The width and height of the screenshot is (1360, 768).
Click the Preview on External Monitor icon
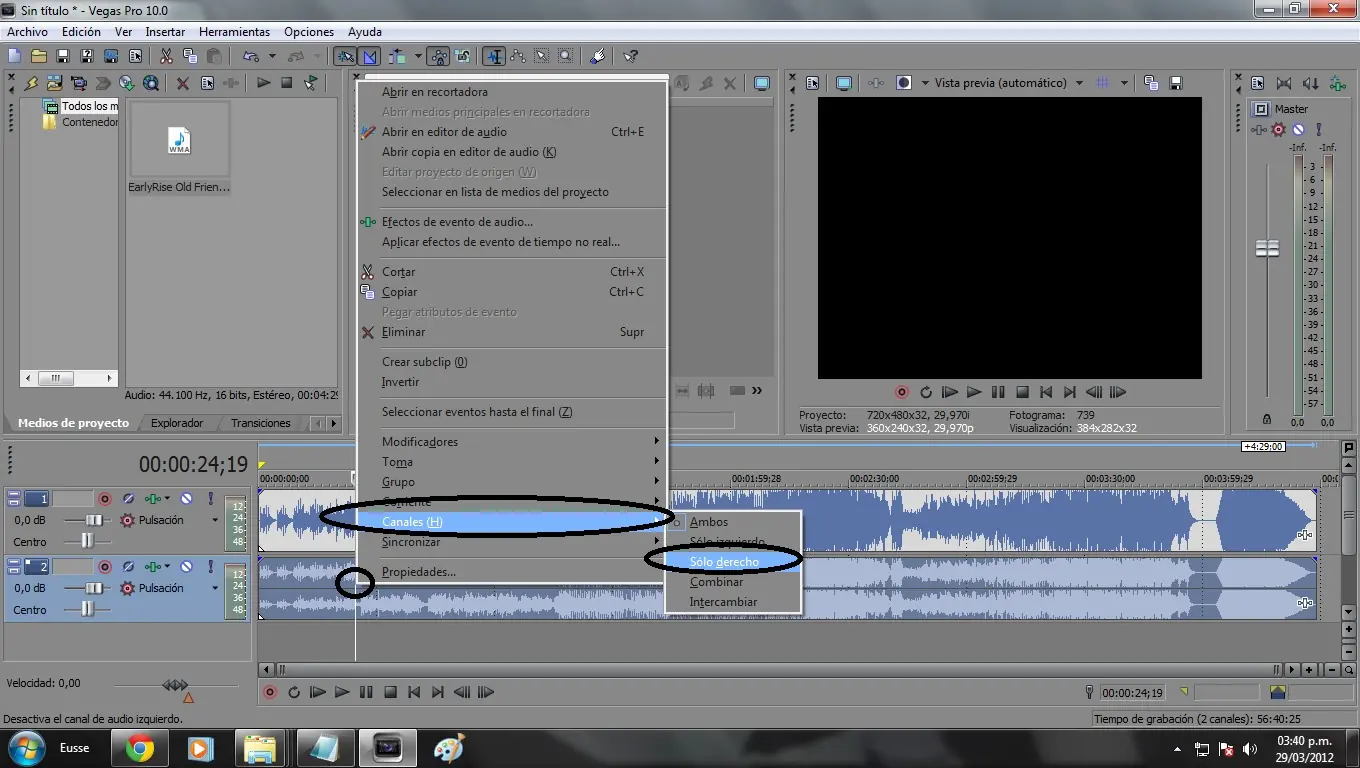click(844, 83)
